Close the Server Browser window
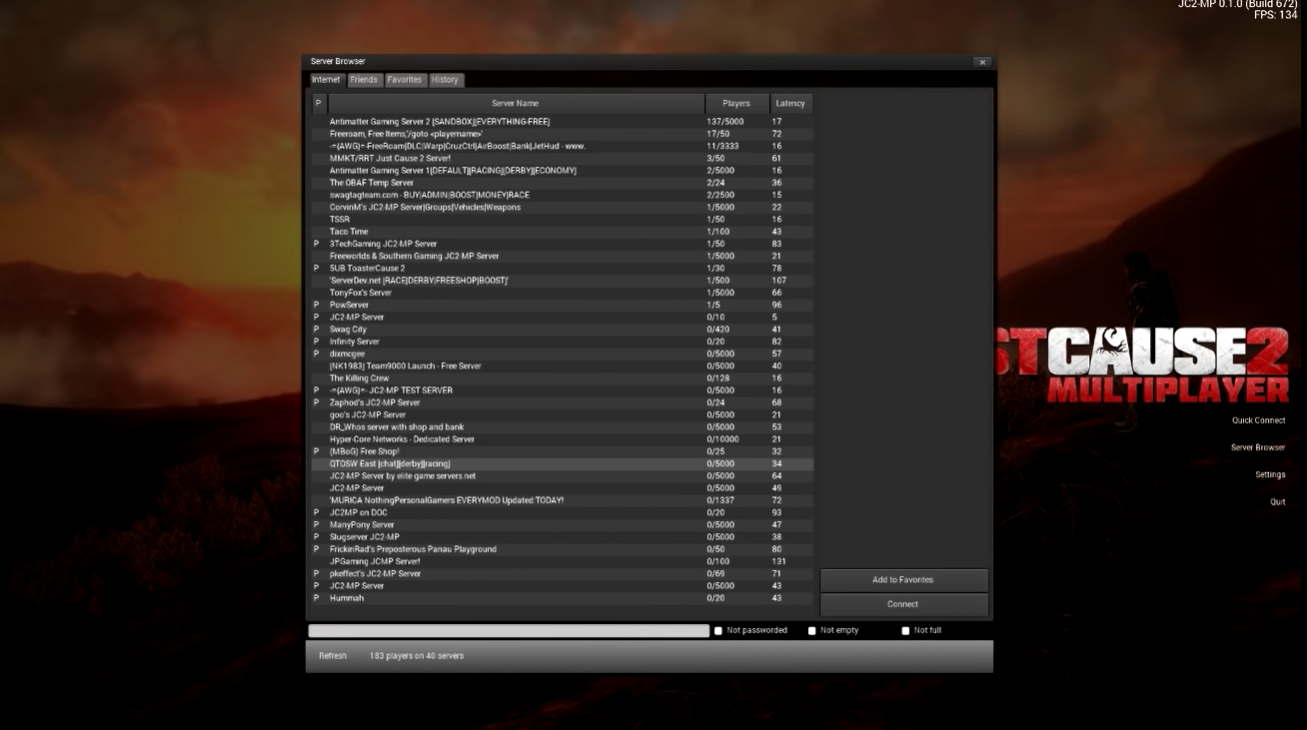 tap(982, 62)
